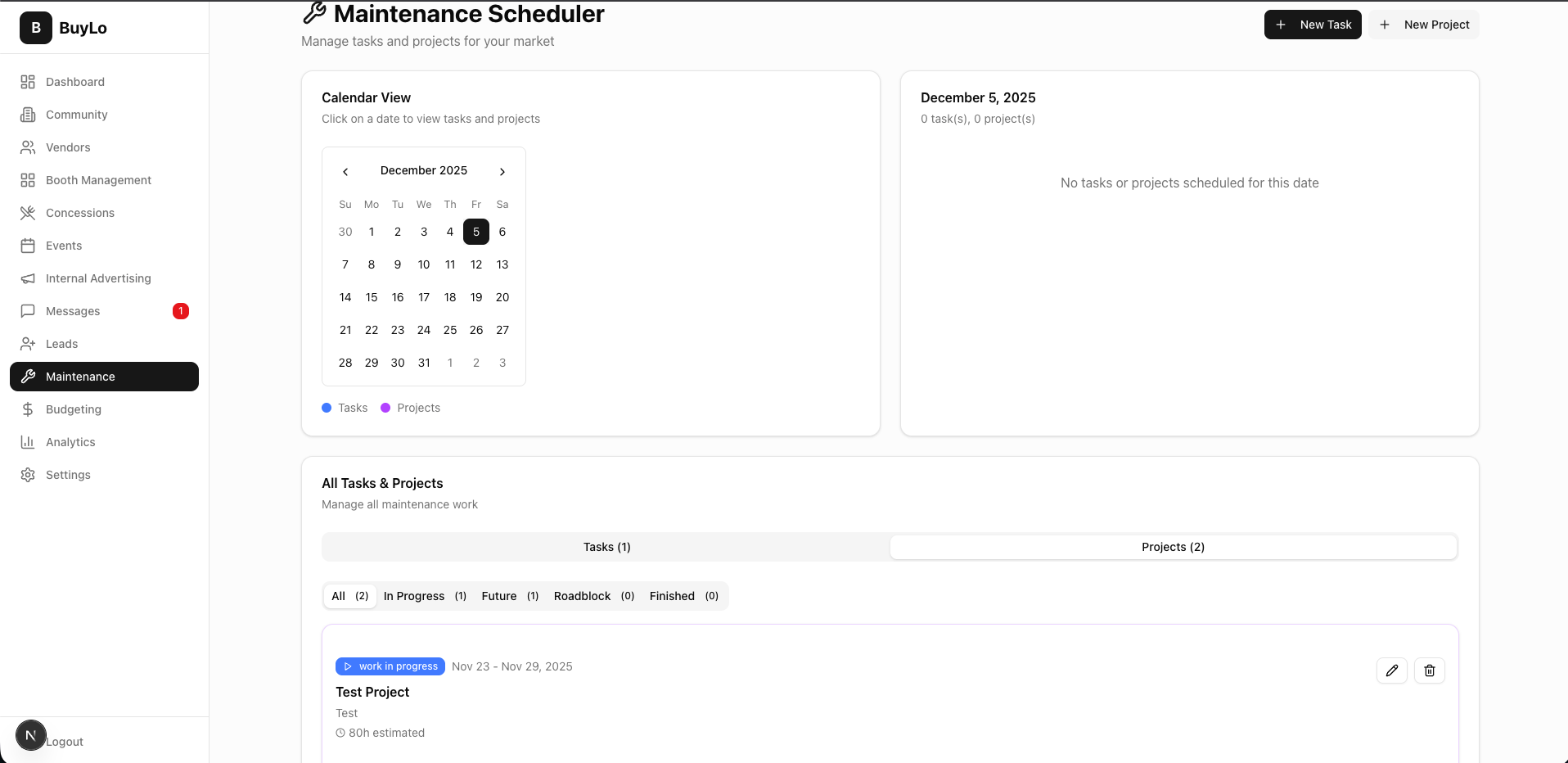The height and width of the screenshot is (763, 1568).
Task: Go to previous month in calendar
Action: [345, 171]
